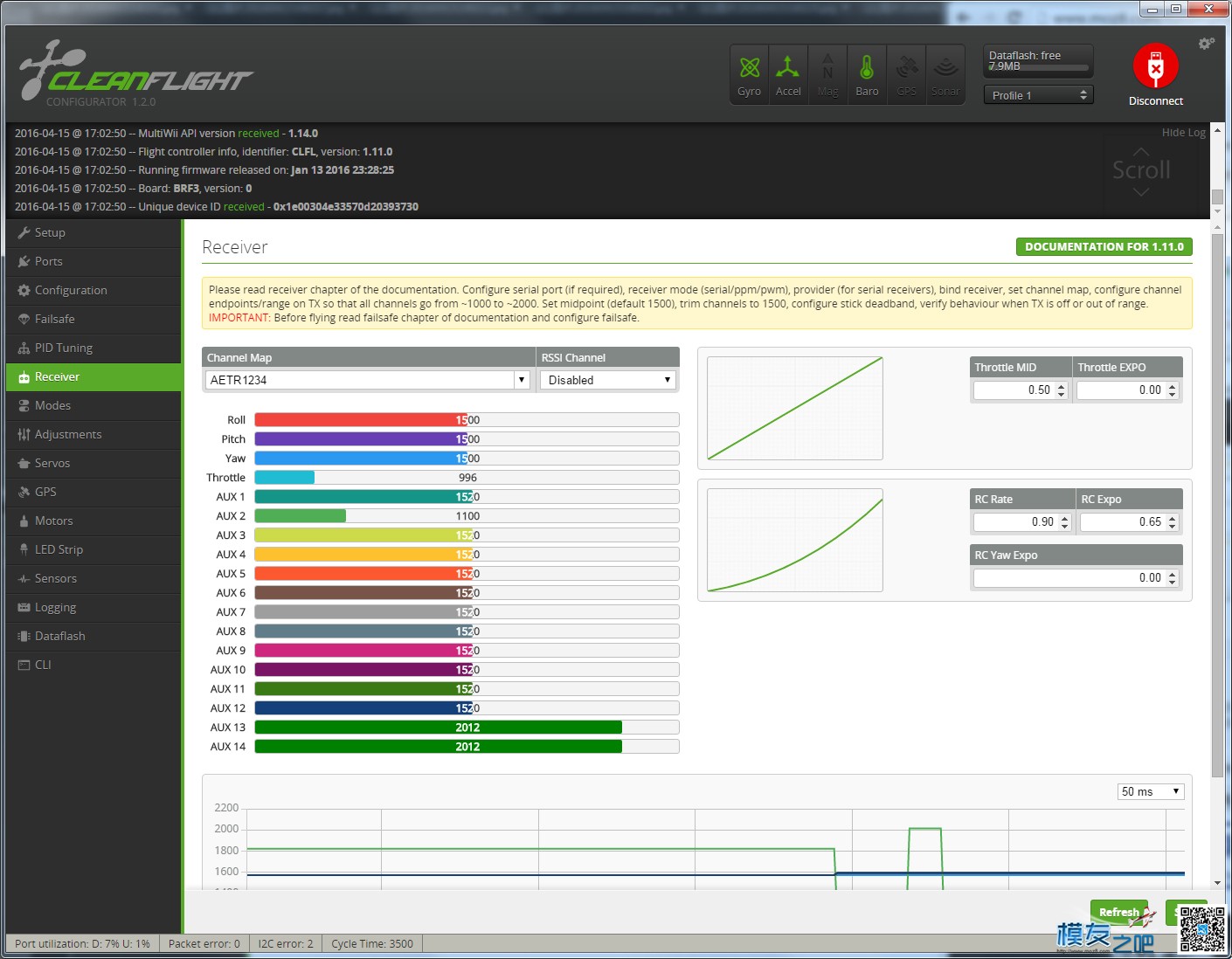Click Cycle Time: 3500 status entry

pyautogui.click(x=372, y=943)
